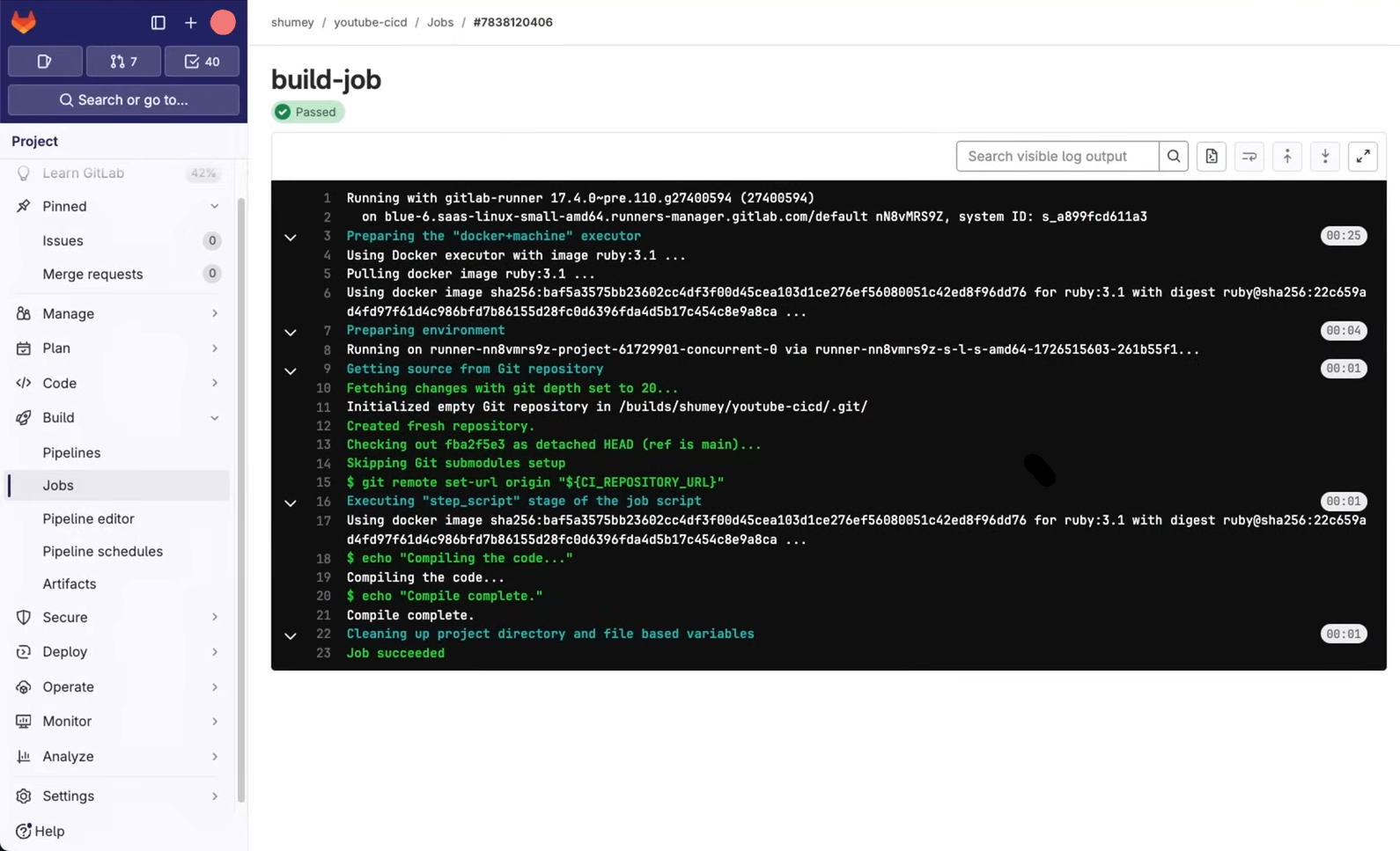
Task: Collapse the Preparing environment log section
Action: (x=291, y=332)
